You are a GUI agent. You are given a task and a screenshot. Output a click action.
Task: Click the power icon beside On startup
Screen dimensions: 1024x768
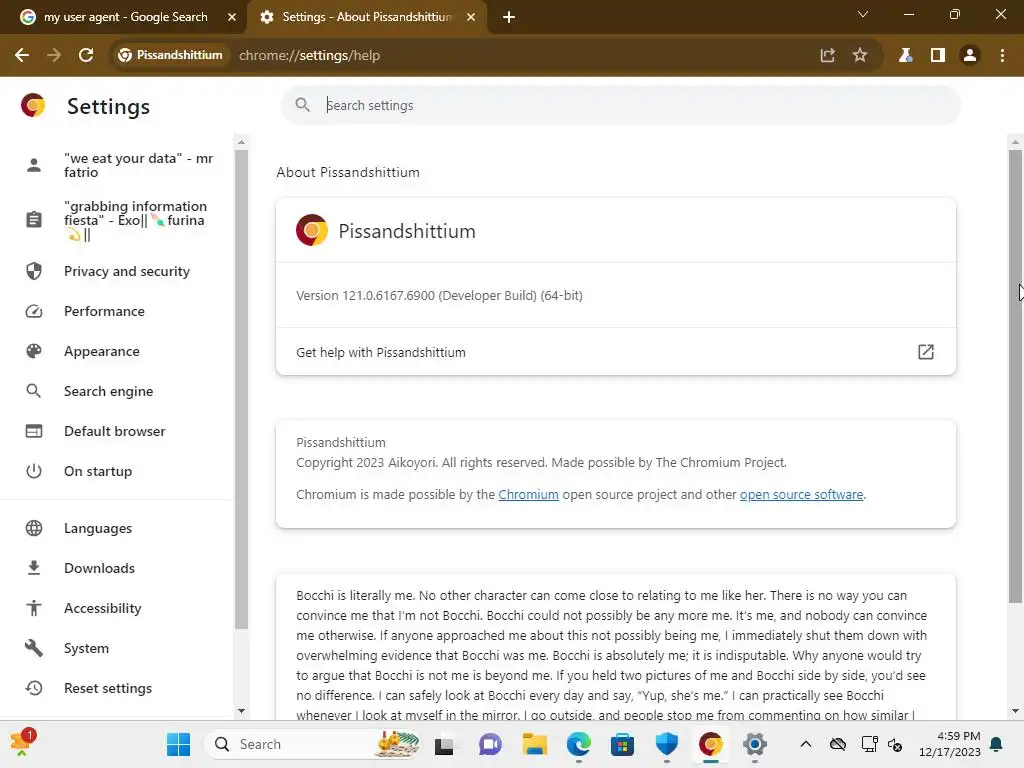(x=34, y=471)
